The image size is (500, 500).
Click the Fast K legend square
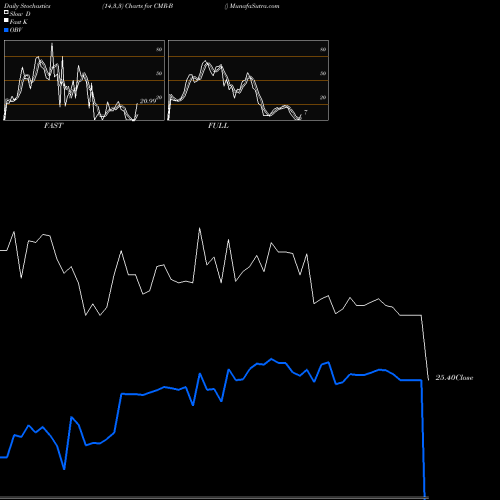pyautogui.click(x=6, y=21)
